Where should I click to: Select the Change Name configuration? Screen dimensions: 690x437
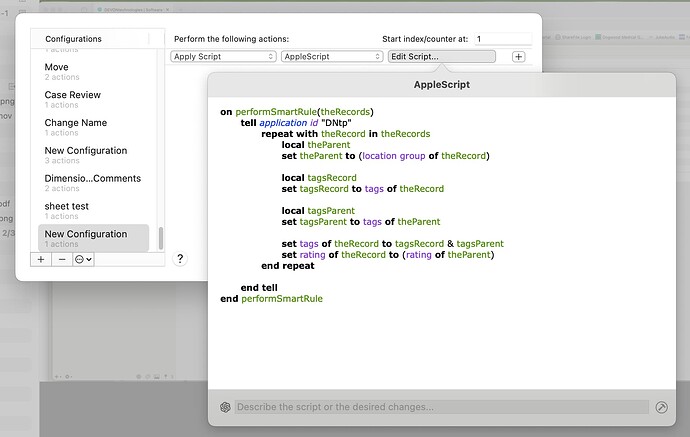click(x=75, y=123)
